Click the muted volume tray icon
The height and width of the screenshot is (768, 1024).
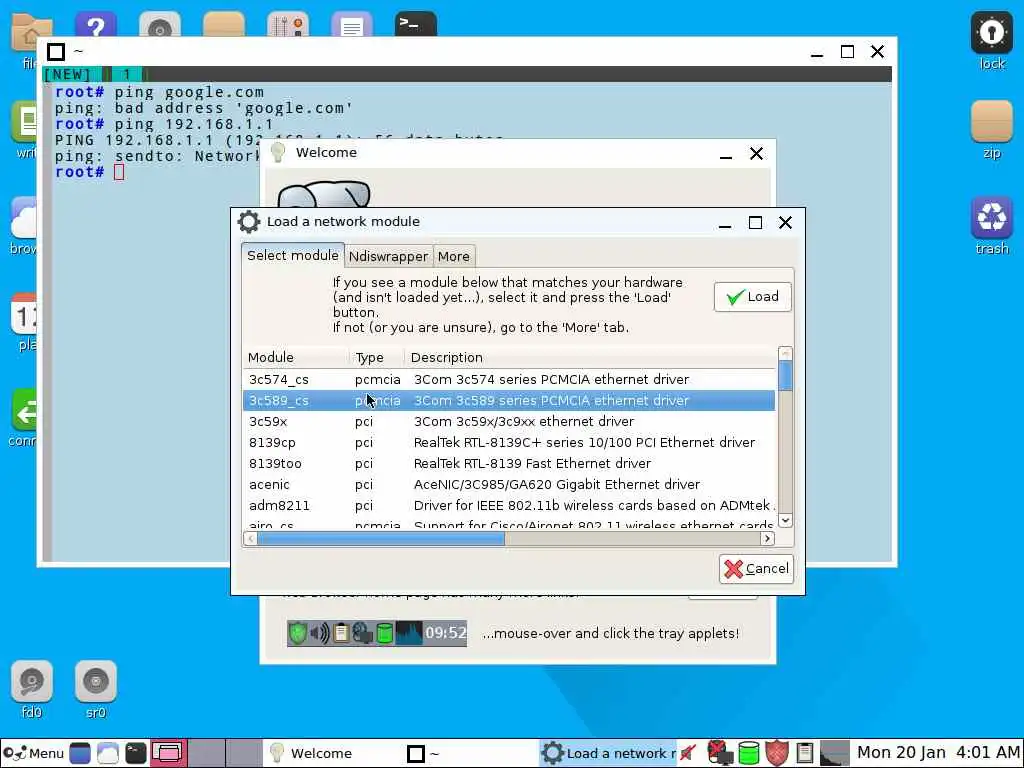tap(688, 753)
